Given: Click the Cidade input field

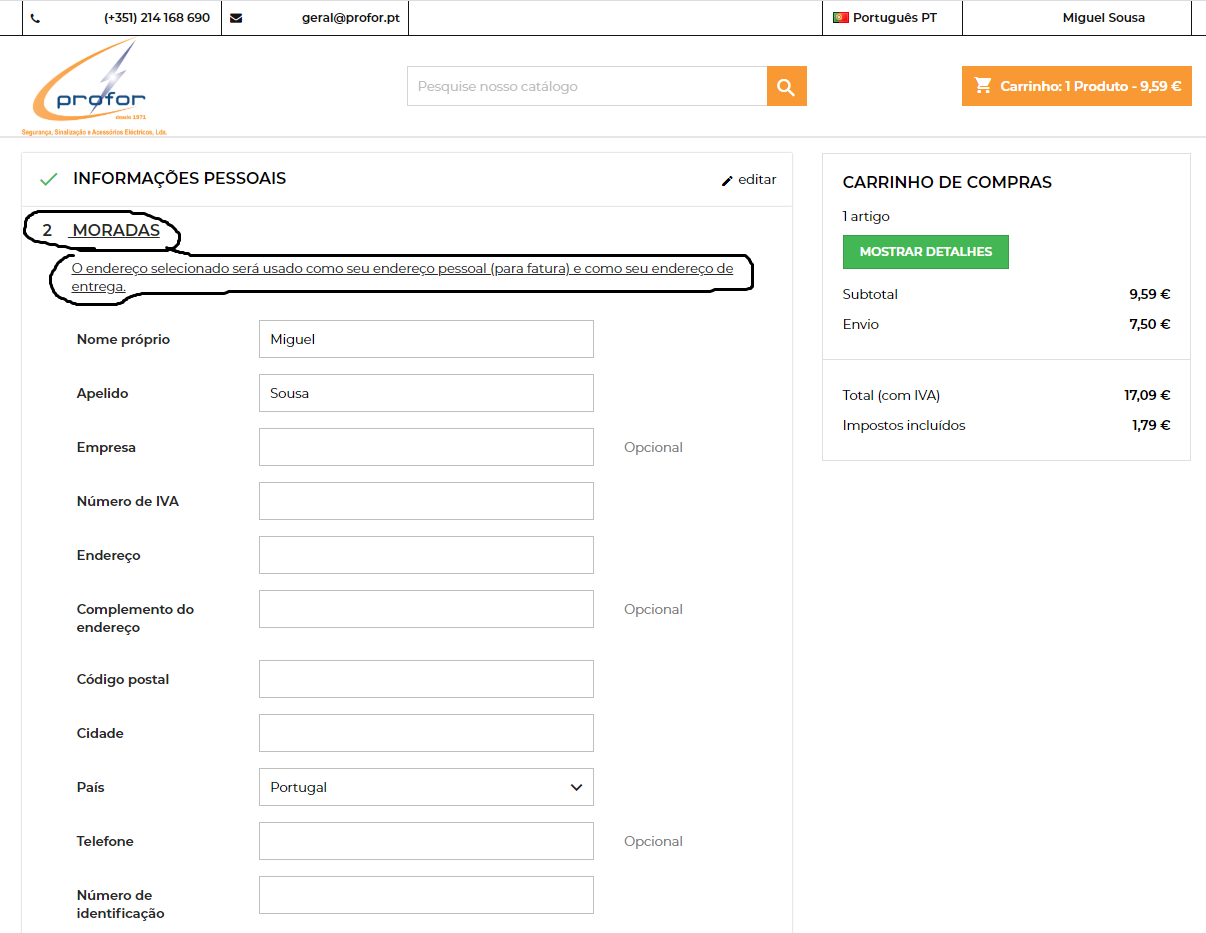Looking at the screenshot, I should coord(426,733).
